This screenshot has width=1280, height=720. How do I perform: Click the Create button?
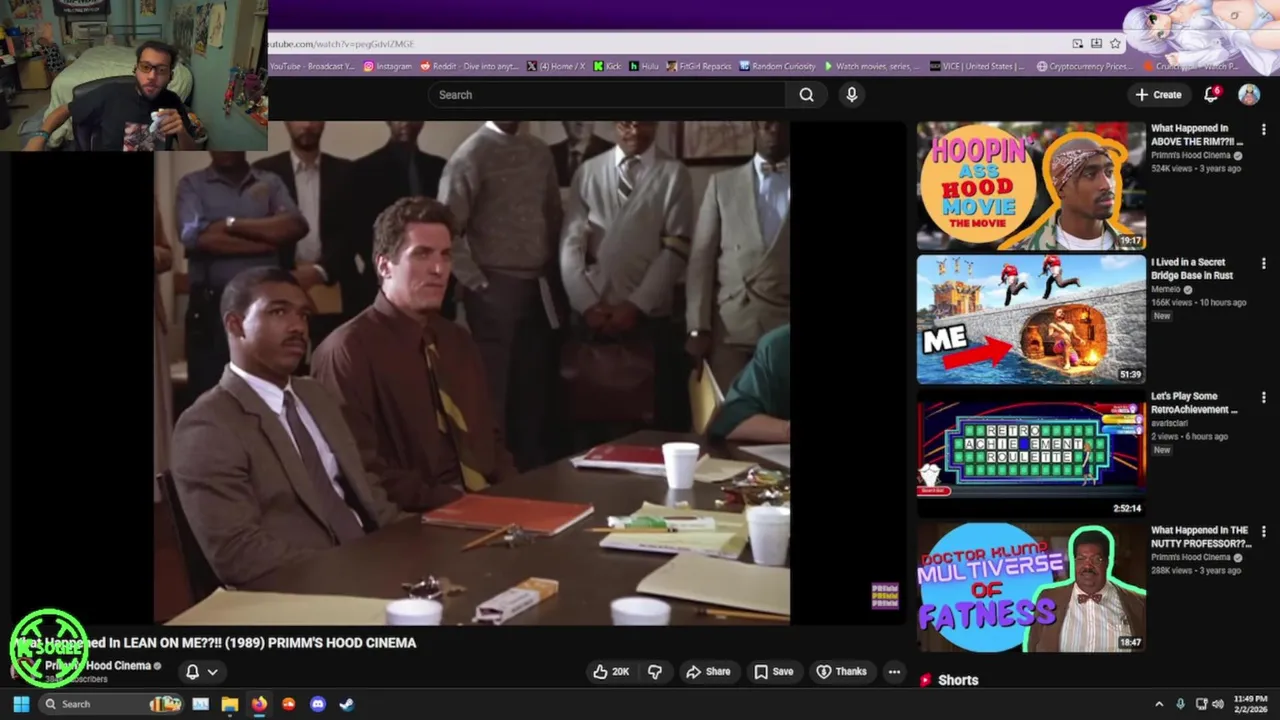coord(1158,94)
